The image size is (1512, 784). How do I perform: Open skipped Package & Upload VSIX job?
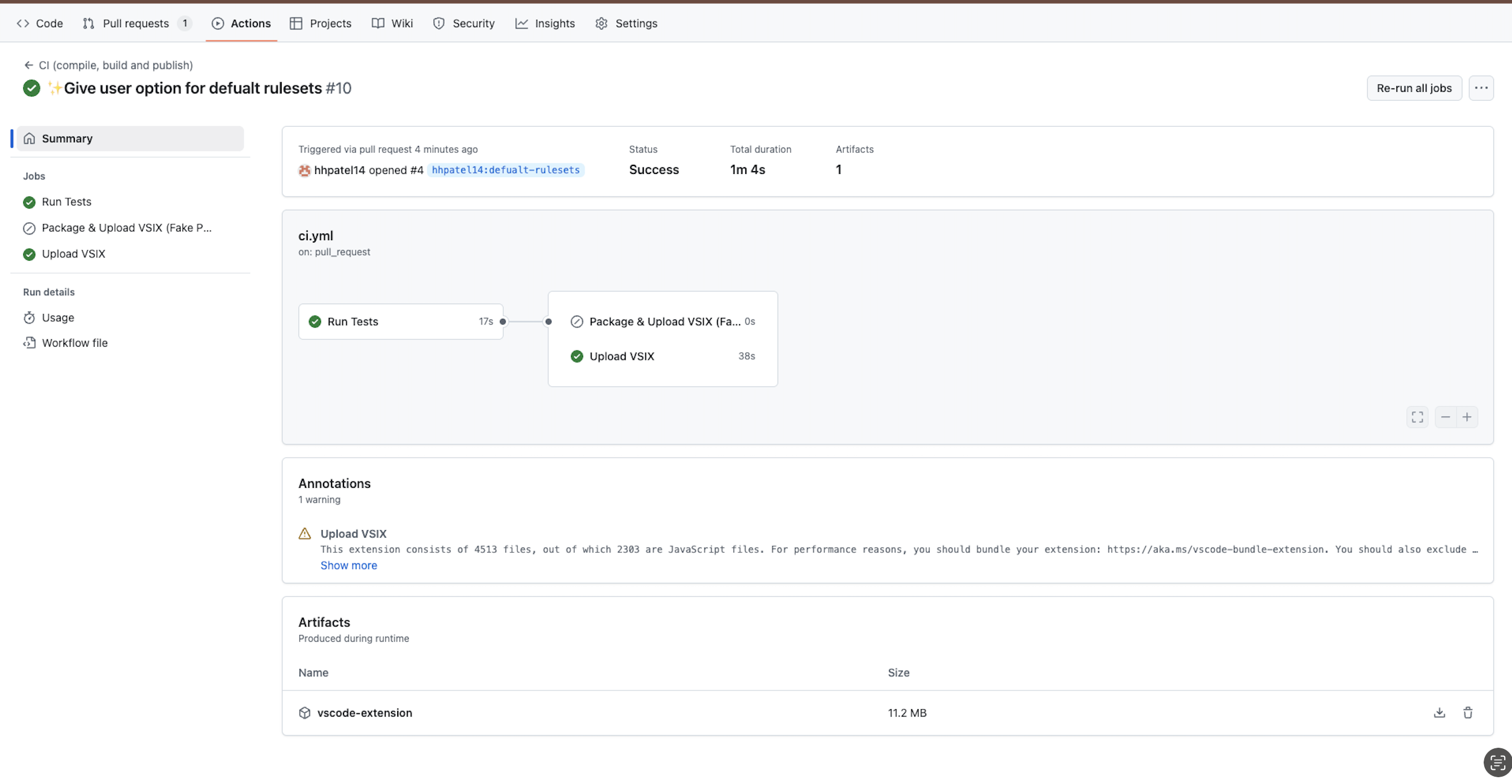126,228
